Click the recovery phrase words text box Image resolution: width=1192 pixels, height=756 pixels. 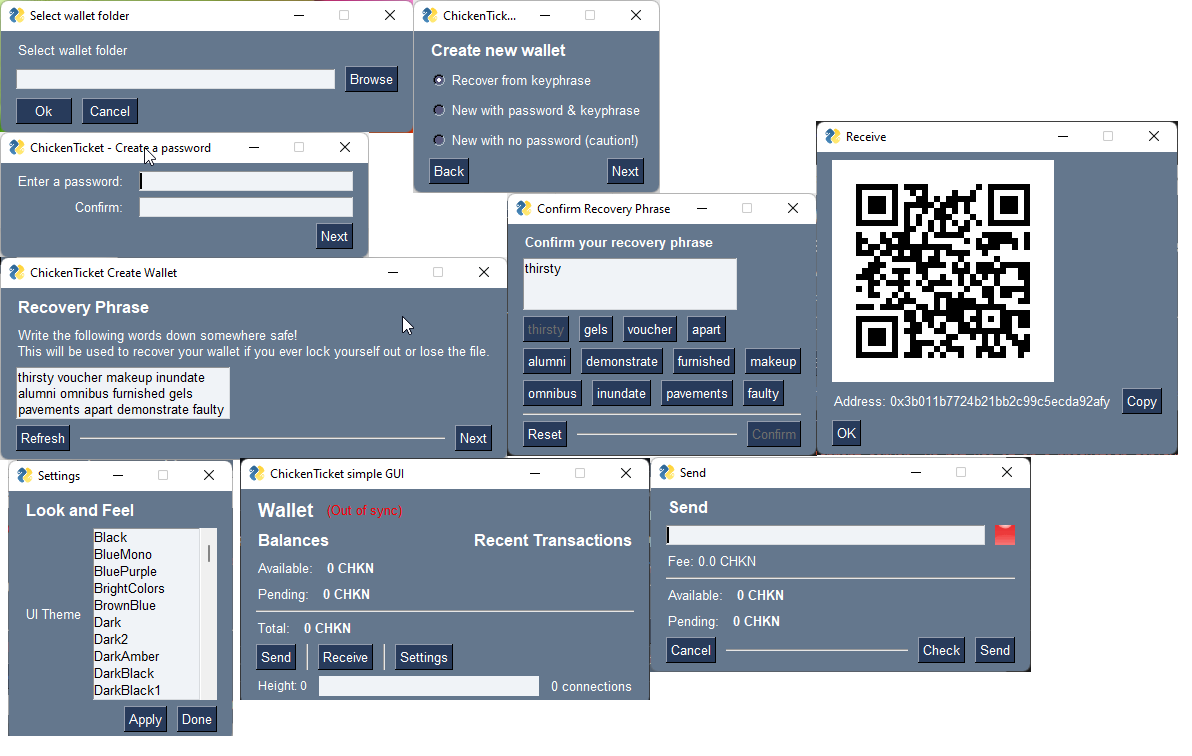[x=123, y=393]
